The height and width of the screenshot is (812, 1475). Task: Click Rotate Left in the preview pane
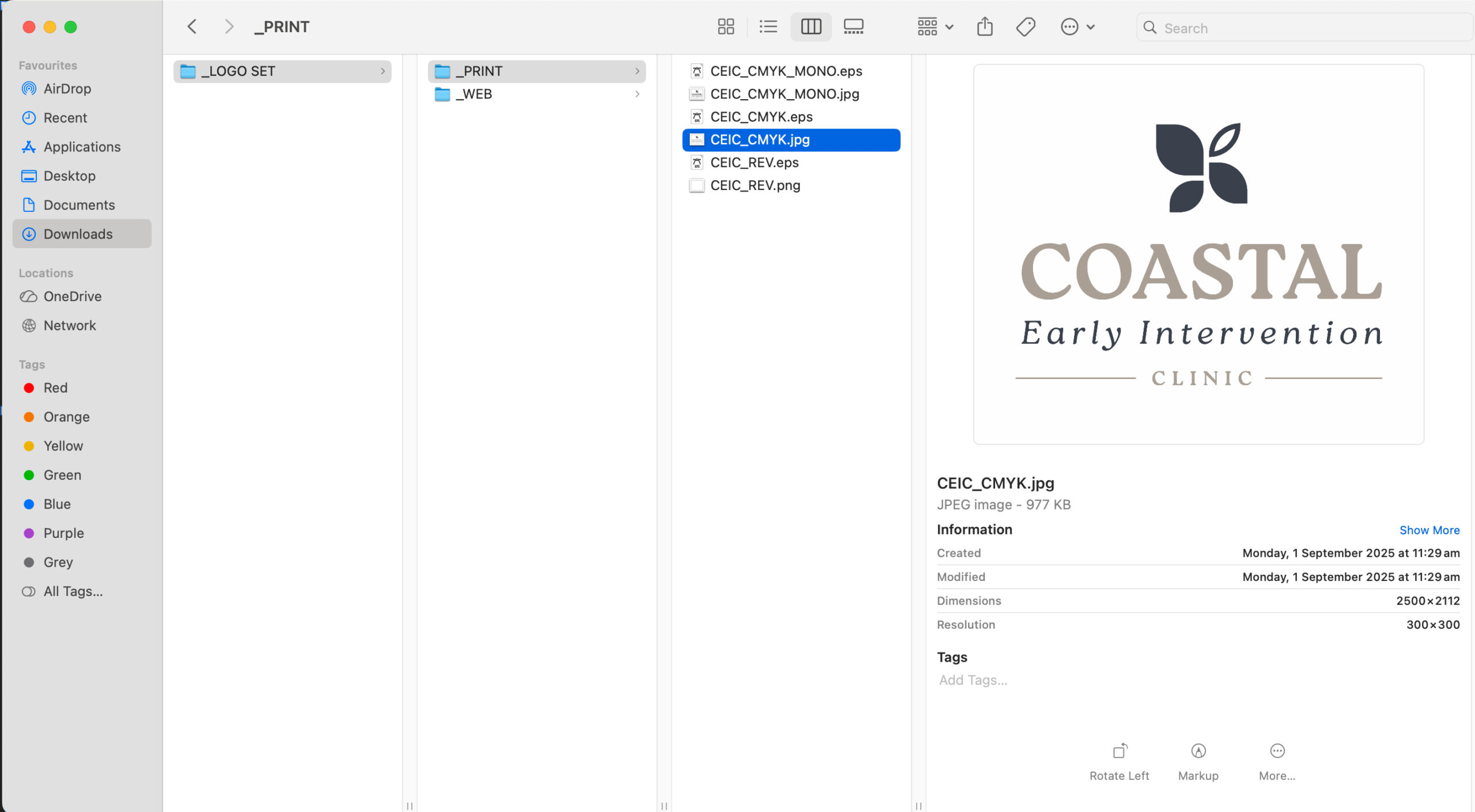click(x=1119, y=752)
